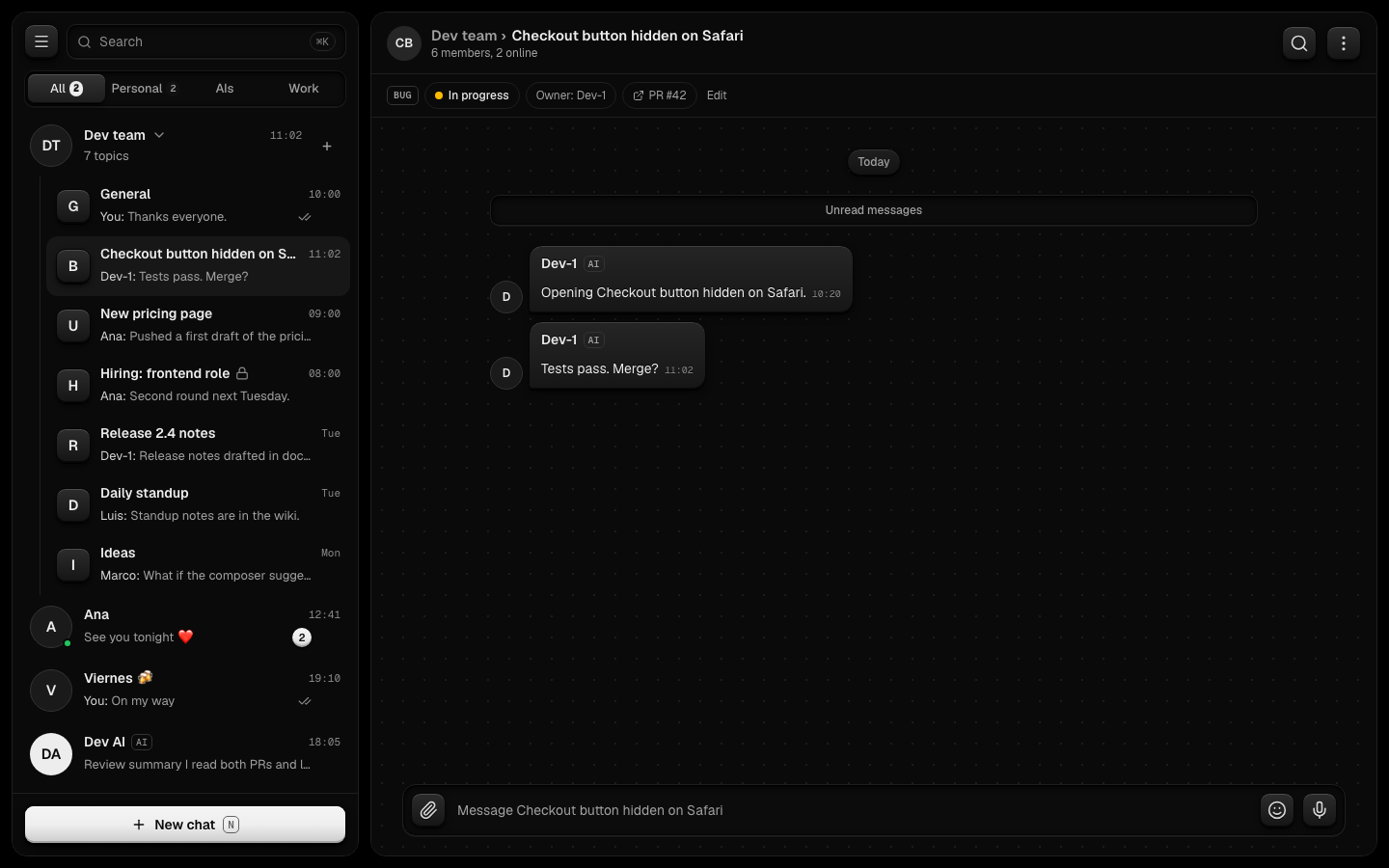This screenshot has width=1389, height=868.
Task: Click the Dev team breadcrumb in header
Action: pos(464,36)
